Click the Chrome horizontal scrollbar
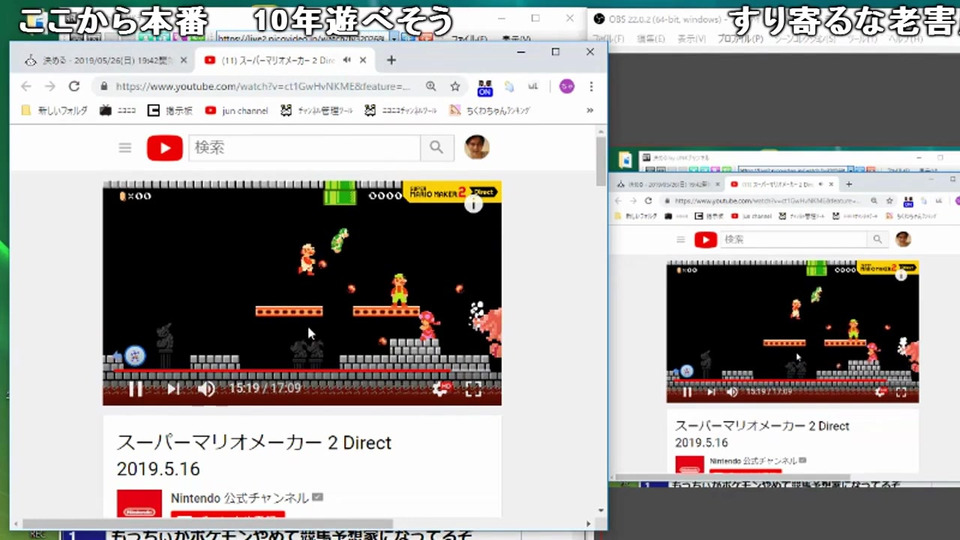This screenshot has width=960, height=540. [x=208, y=523]
